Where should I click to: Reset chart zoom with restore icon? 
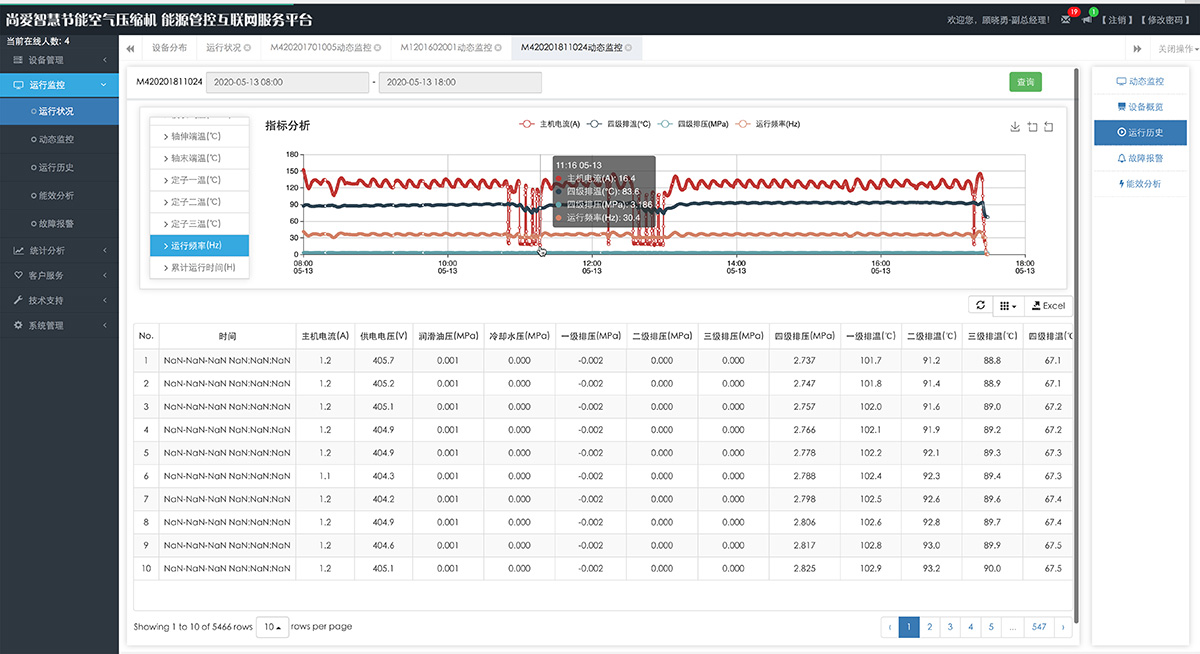1048,127
